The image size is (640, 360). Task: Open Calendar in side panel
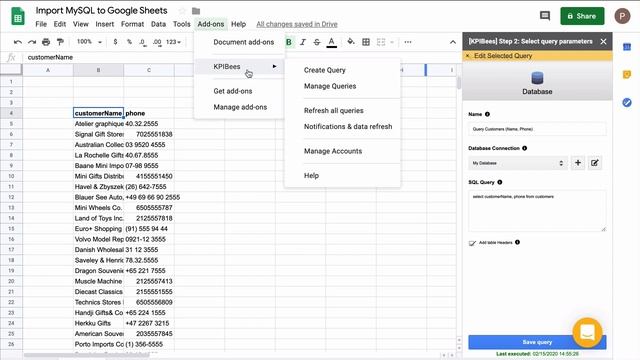pos(627,47)
